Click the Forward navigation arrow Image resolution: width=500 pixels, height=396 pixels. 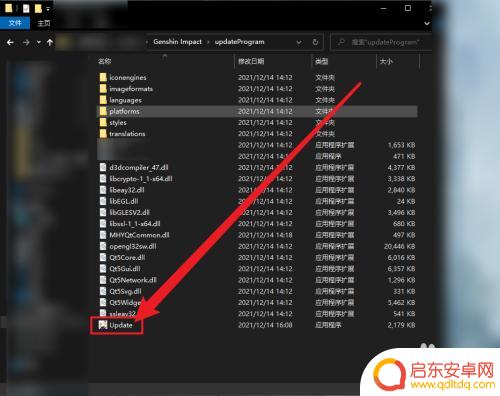coord(26,42)
